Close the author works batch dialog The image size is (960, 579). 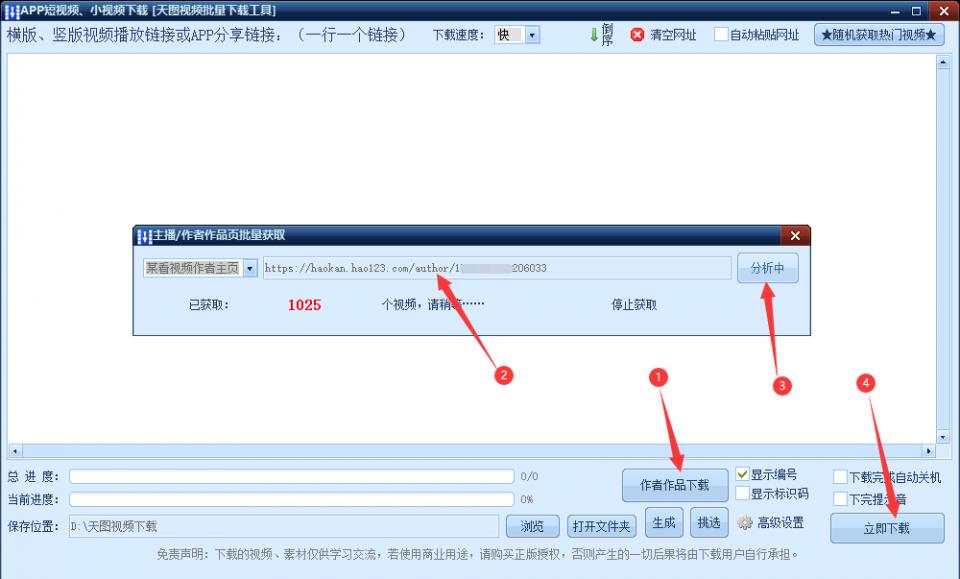[795, 236]
